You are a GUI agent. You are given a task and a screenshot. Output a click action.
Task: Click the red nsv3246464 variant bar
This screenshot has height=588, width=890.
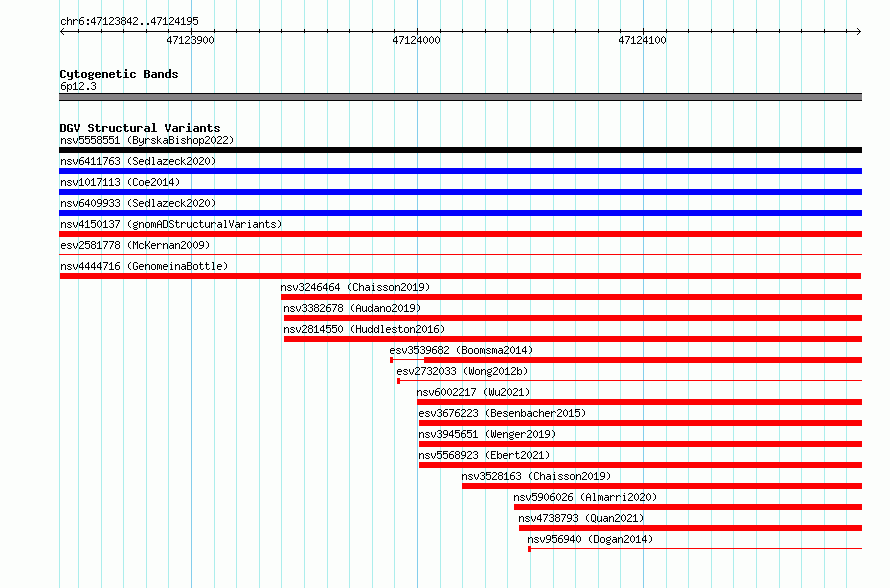(x=571, y=297)
